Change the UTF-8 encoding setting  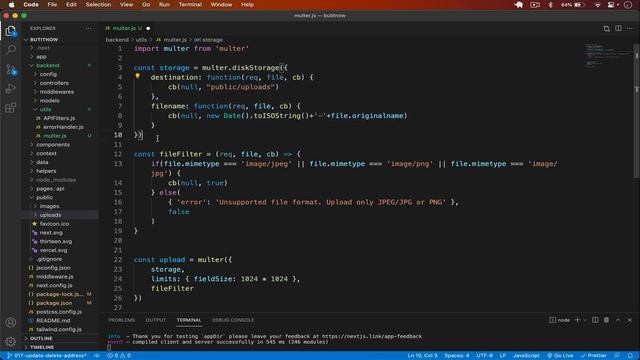[x=484, y=356]
